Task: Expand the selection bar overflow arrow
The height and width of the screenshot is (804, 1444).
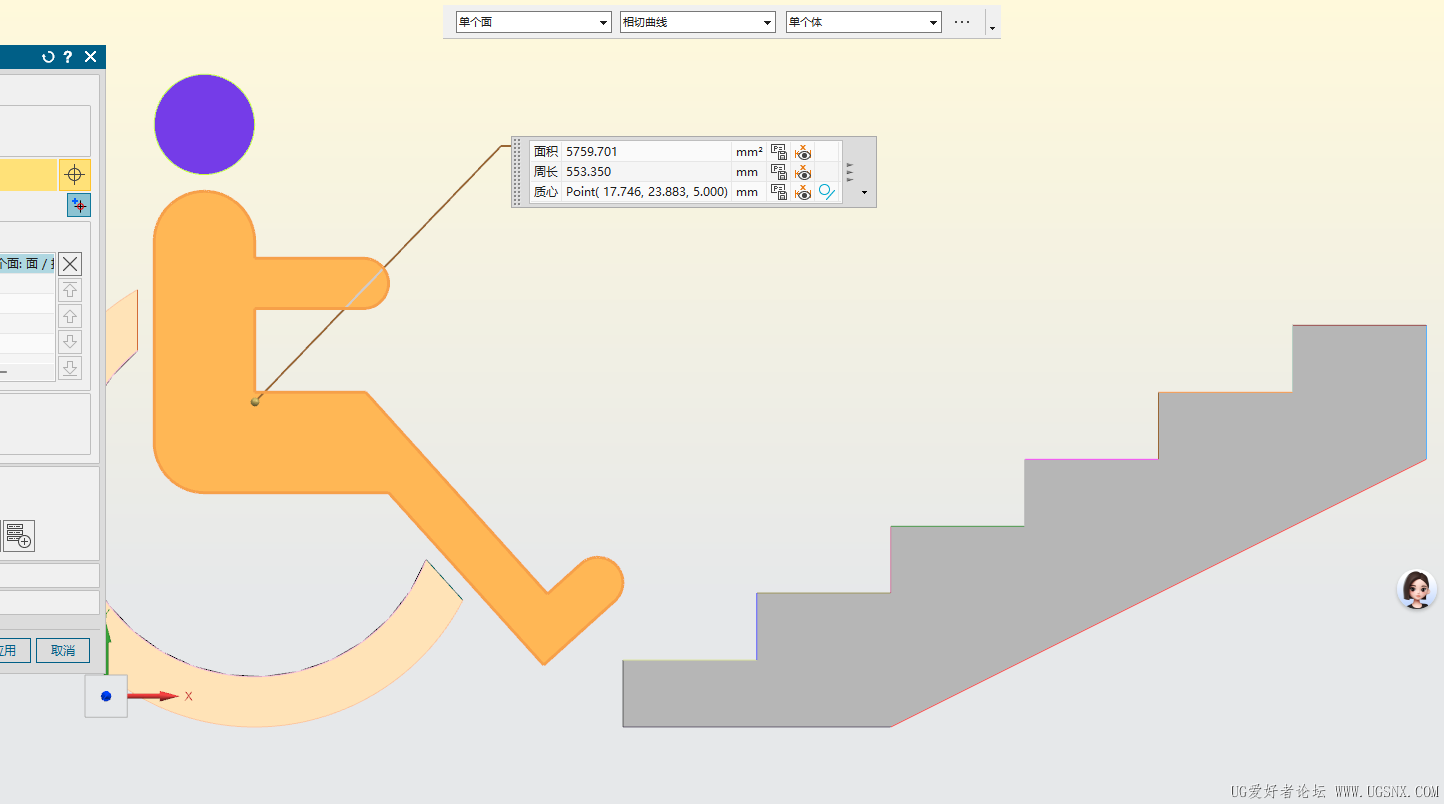Action: click(992, 28)
